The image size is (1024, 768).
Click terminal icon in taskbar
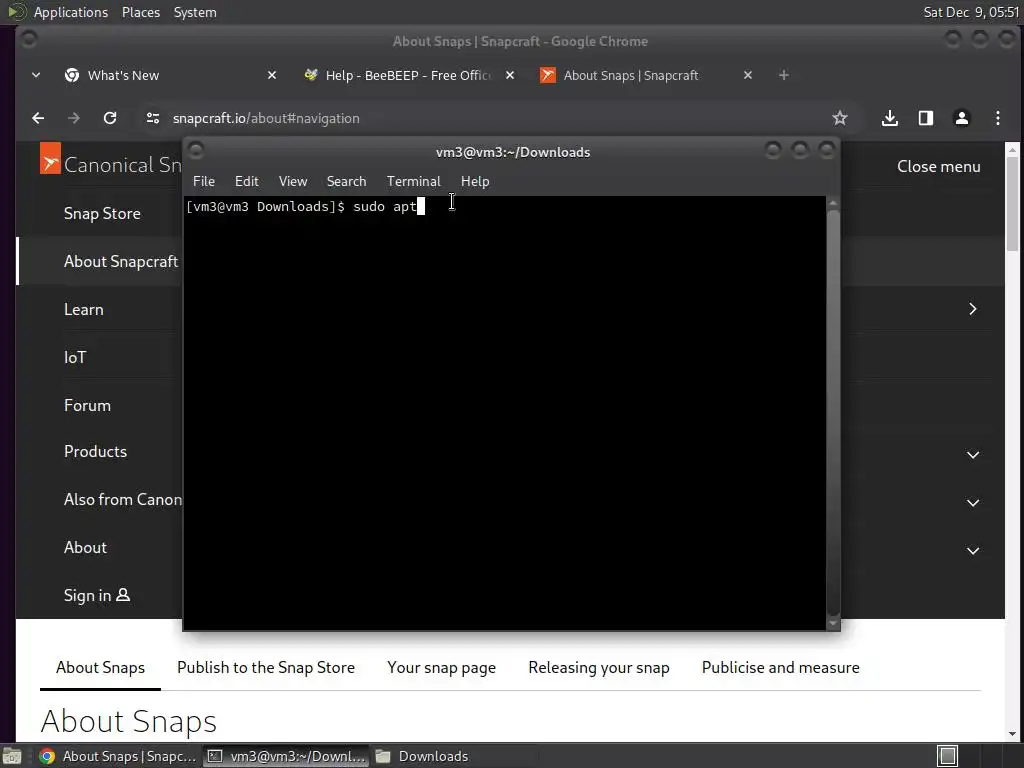click(x=215, y=756)
